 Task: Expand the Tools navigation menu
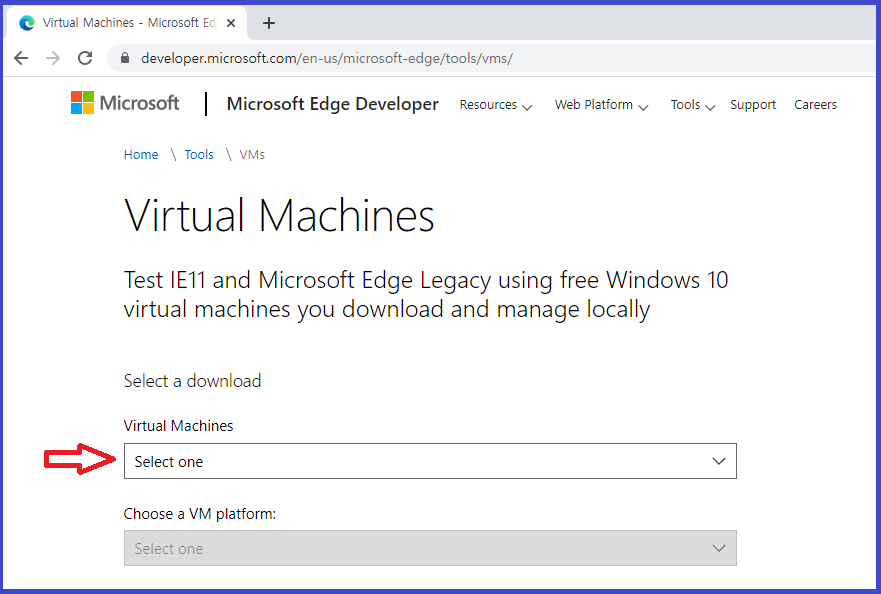point(692,105)
